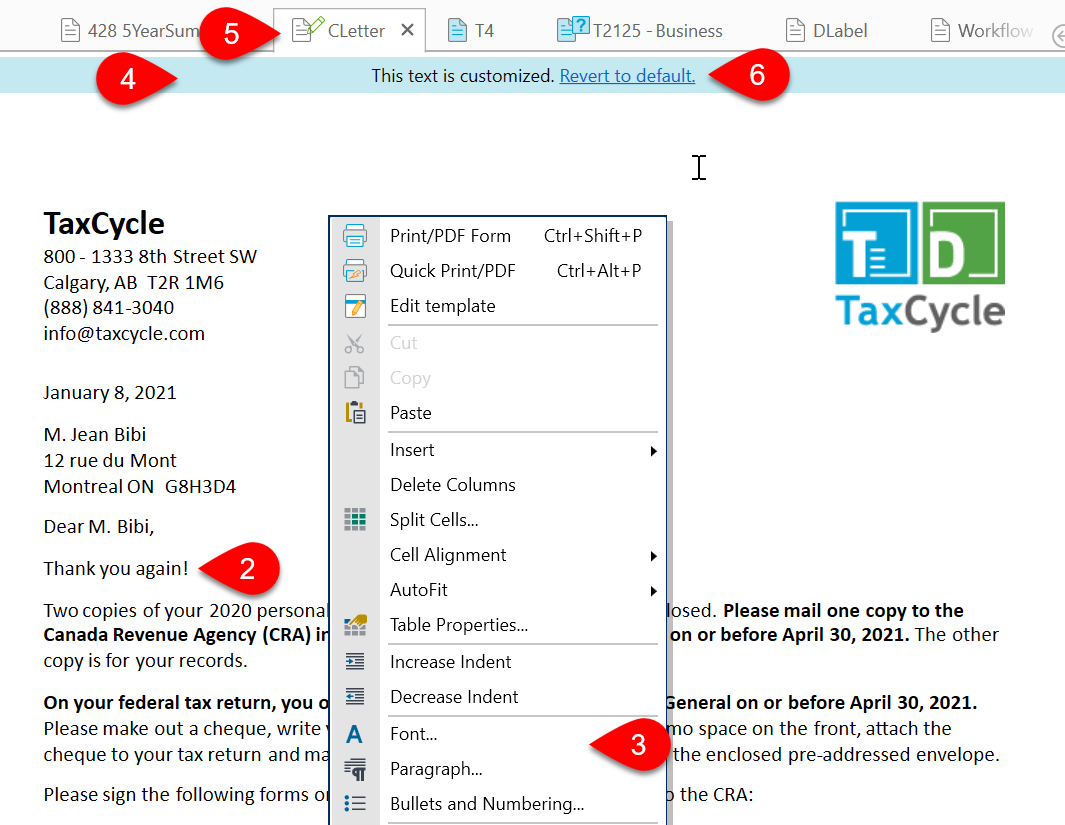
Task: Click the TaxCycle logo image
Action: [x=920, y=265]
